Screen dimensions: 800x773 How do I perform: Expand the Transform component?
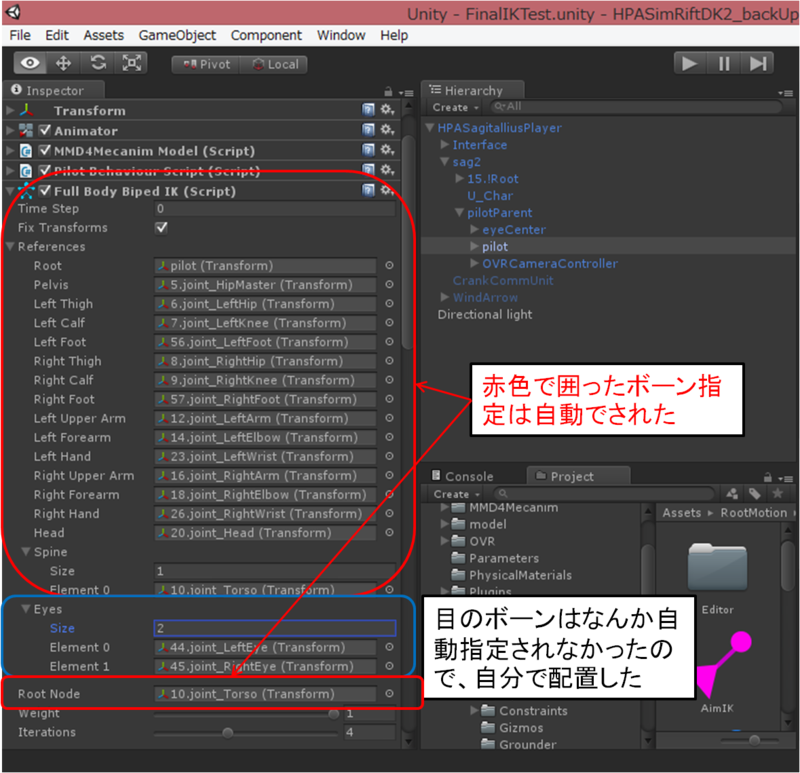point(10,110)
